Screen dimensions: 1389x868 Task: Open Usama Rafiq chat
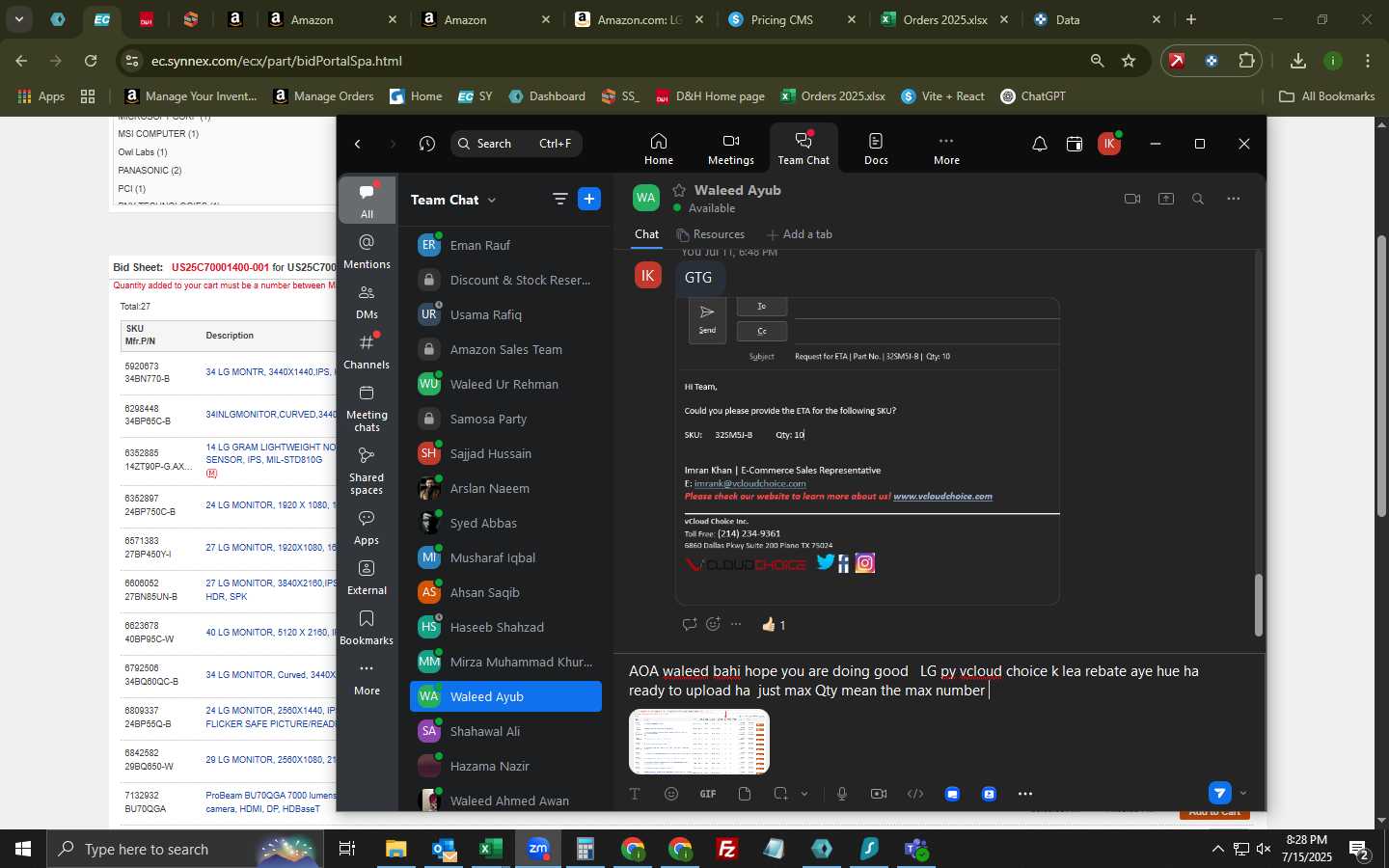coord(505,314)
